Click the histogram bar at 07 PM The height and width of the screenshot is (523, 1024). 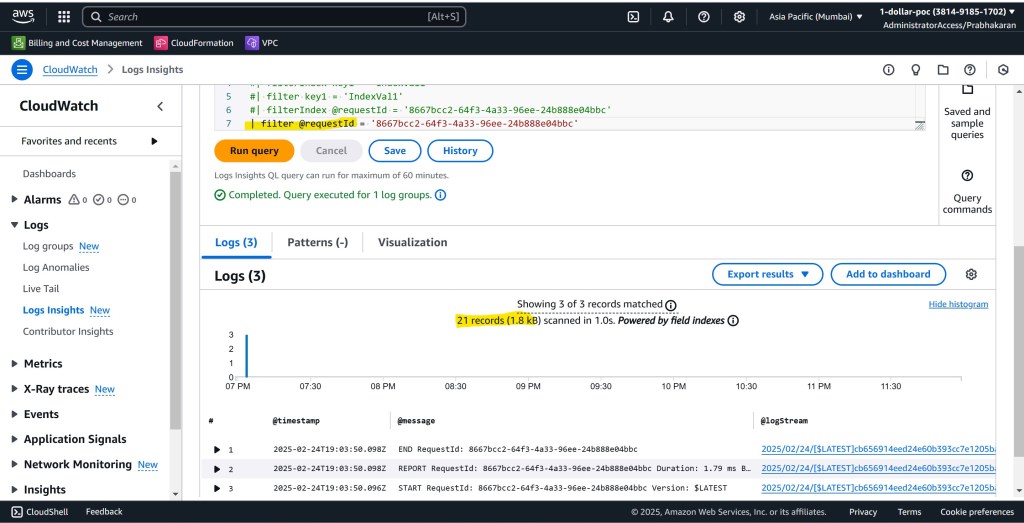coord(246,356)
